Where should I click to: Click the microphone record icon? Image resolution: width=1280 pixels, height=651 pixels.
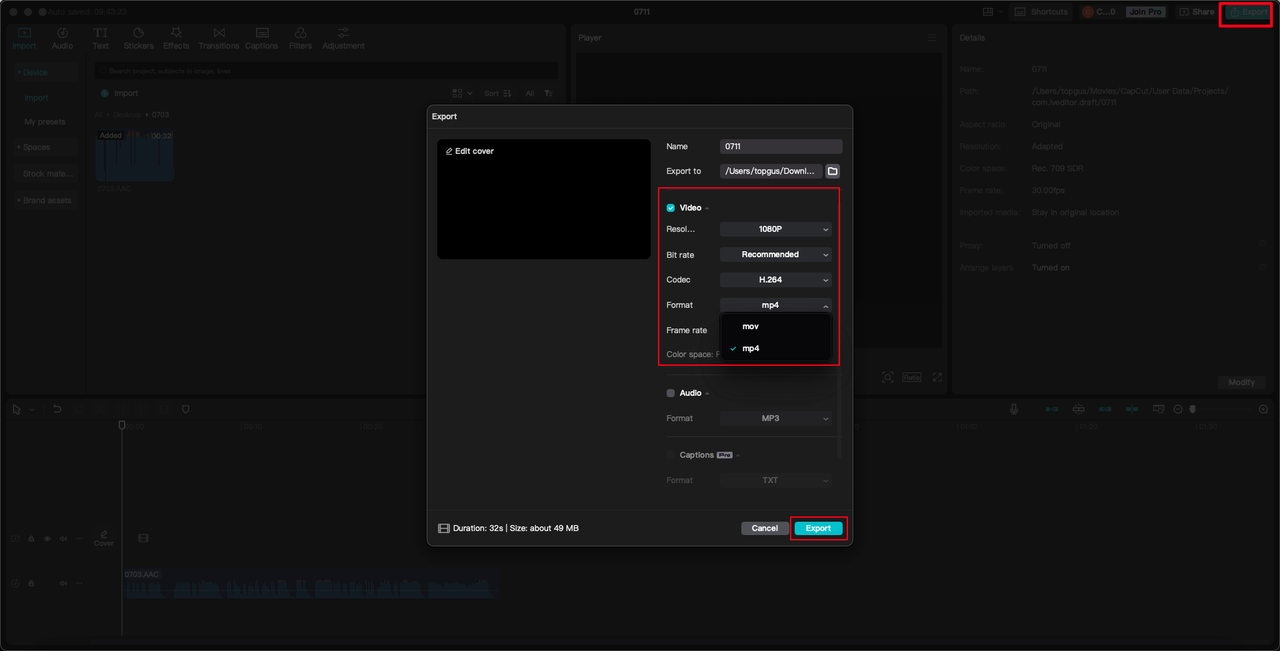1013,409
